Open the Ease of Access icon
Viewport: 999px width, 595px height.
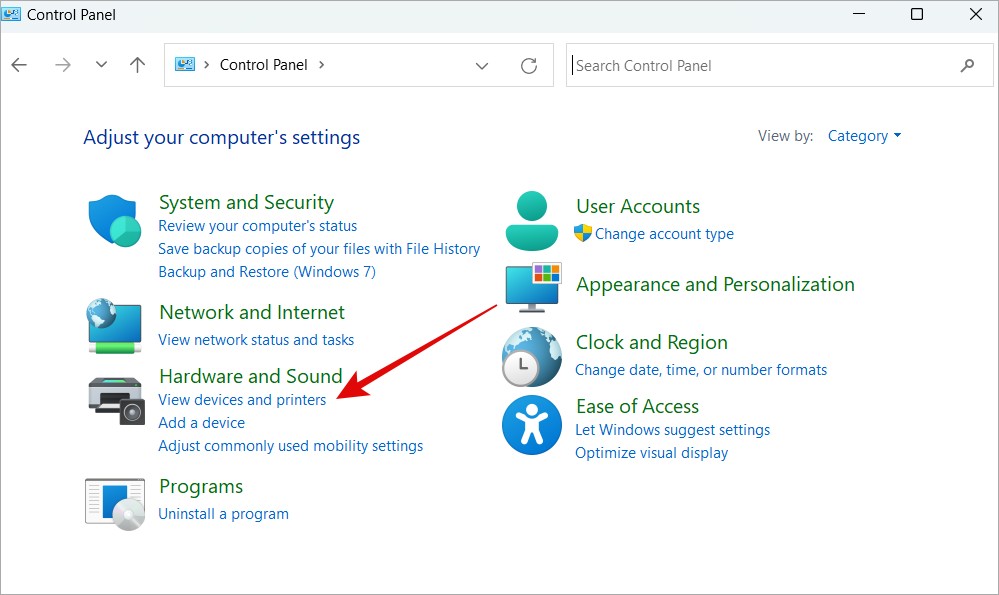pyautogui.click(x=532, y=425)
